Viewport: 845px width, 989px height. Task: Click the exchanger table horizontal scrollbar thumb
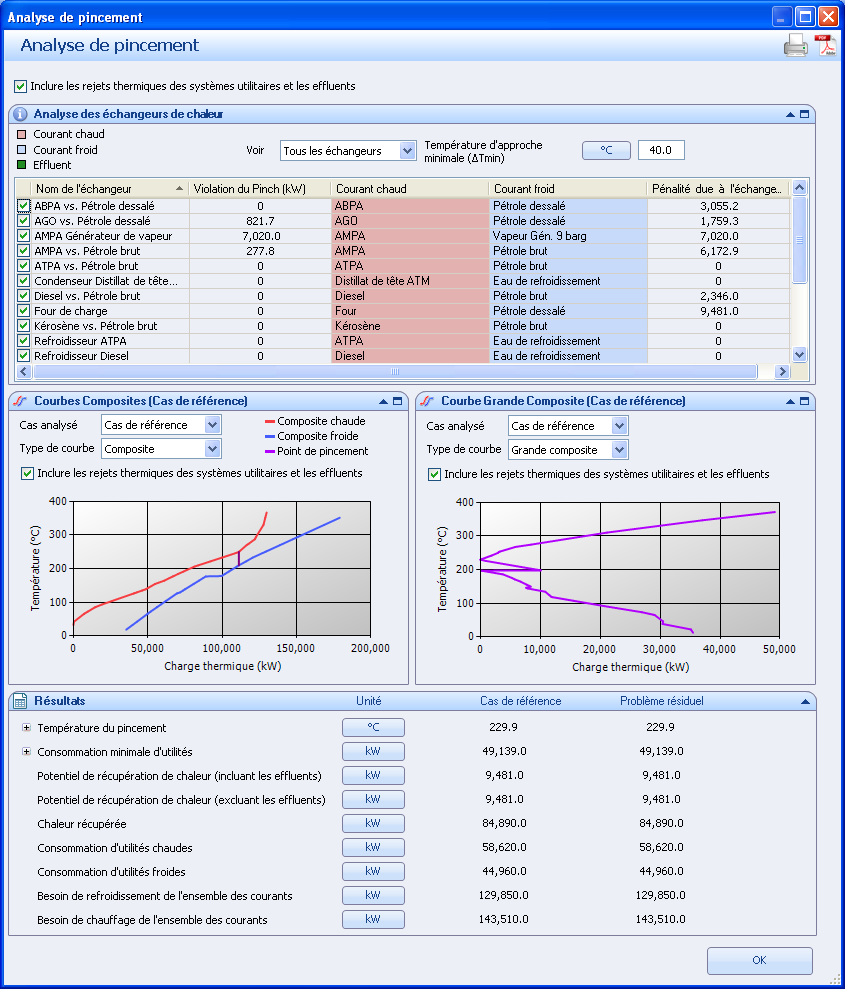(395, 372)
